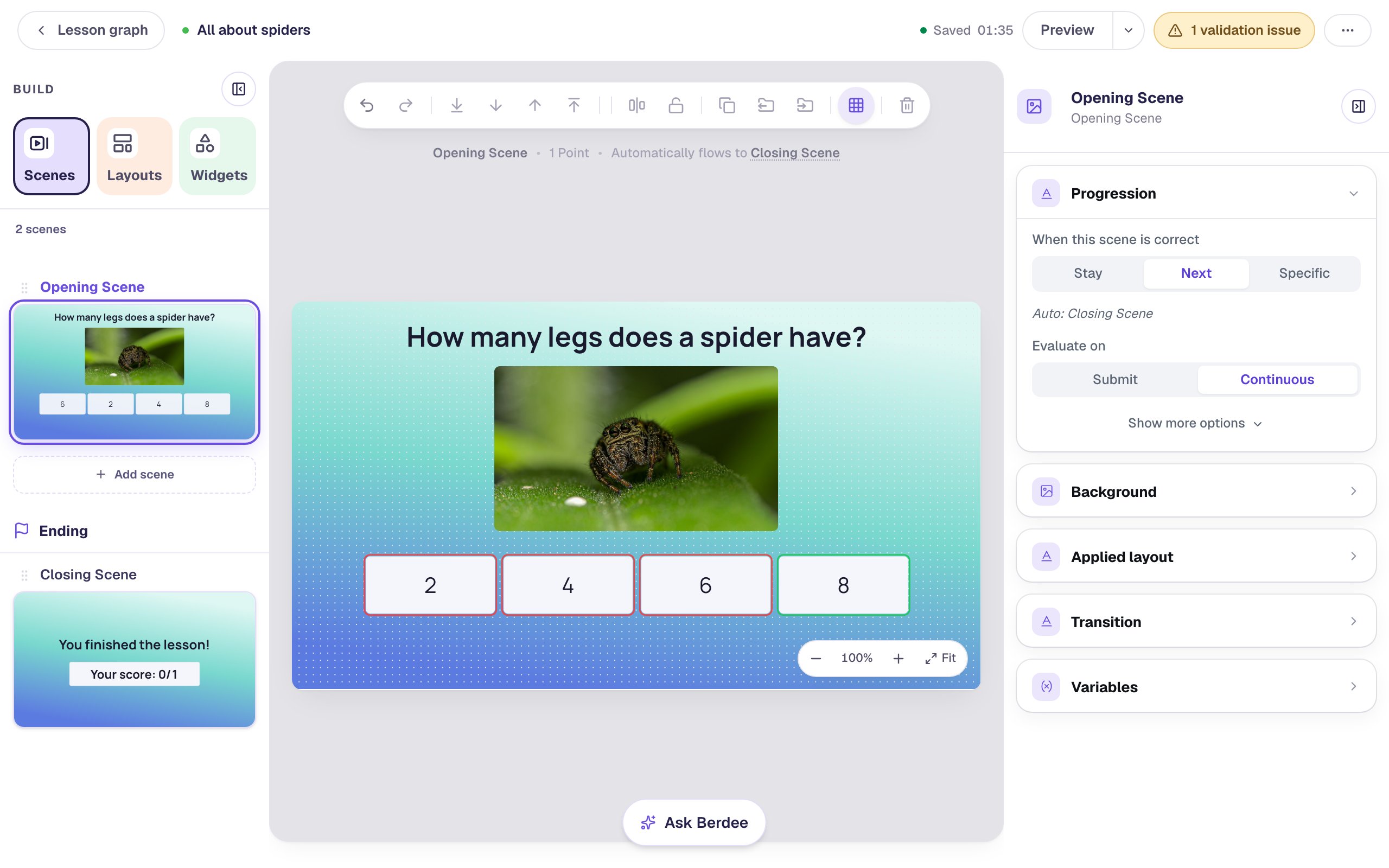Click bring forward up-arrow icon
Screen dimensions: 1389x868
(535, 105)
